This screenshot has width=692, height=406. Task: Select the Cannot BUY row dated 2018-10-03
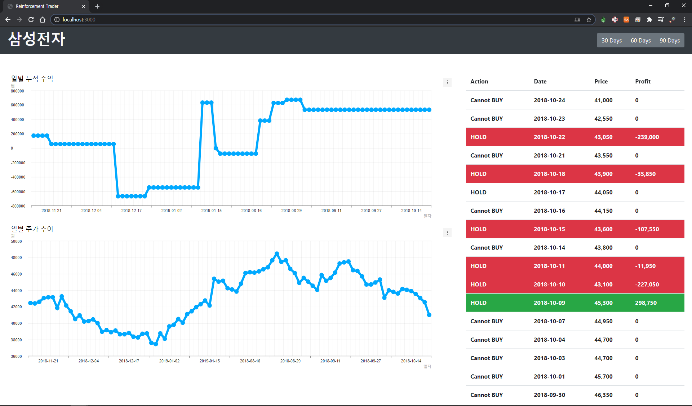tap(575, 358)
